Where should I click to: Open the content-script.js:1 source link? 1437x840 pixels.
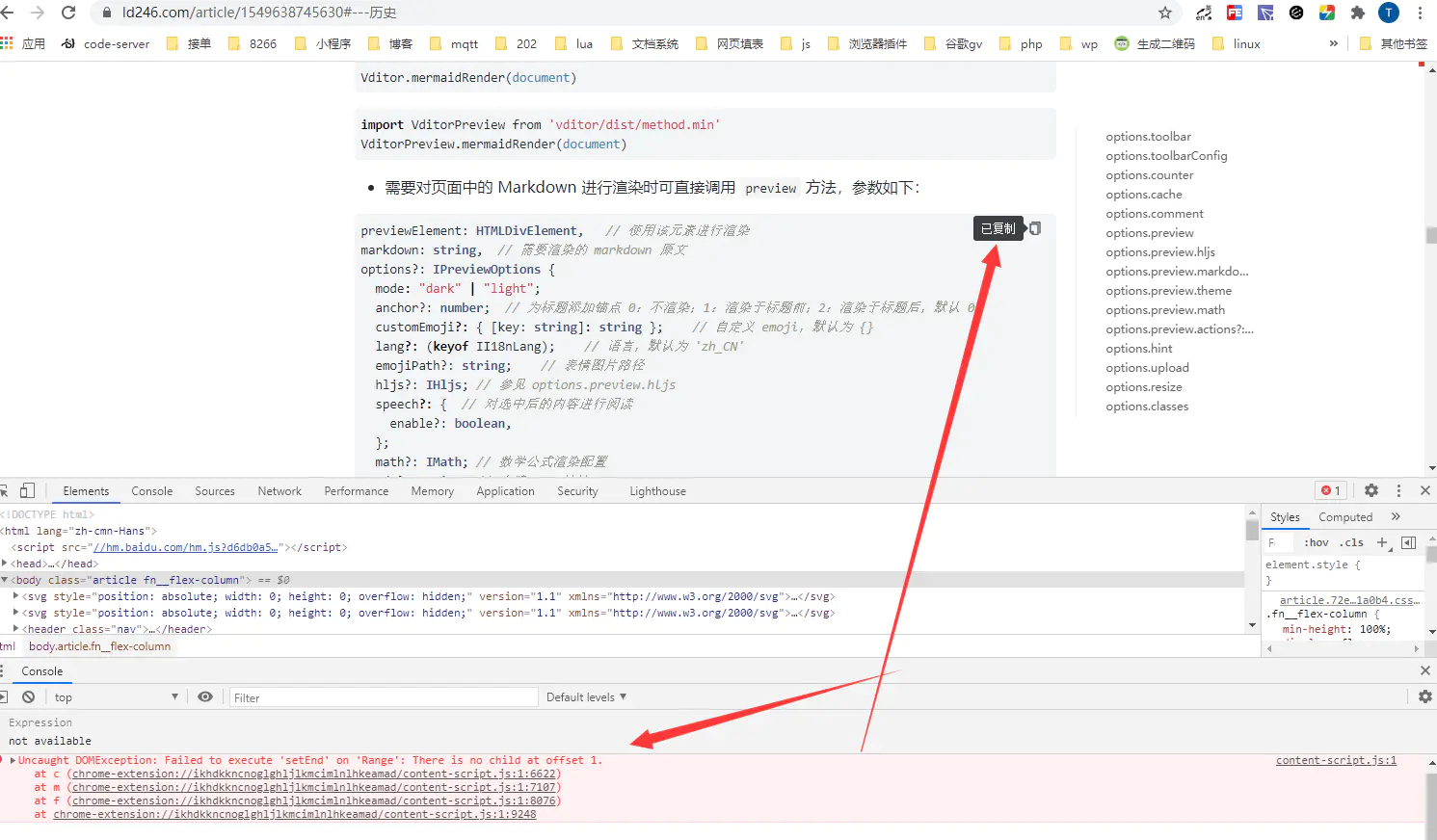coord(1336,760)
